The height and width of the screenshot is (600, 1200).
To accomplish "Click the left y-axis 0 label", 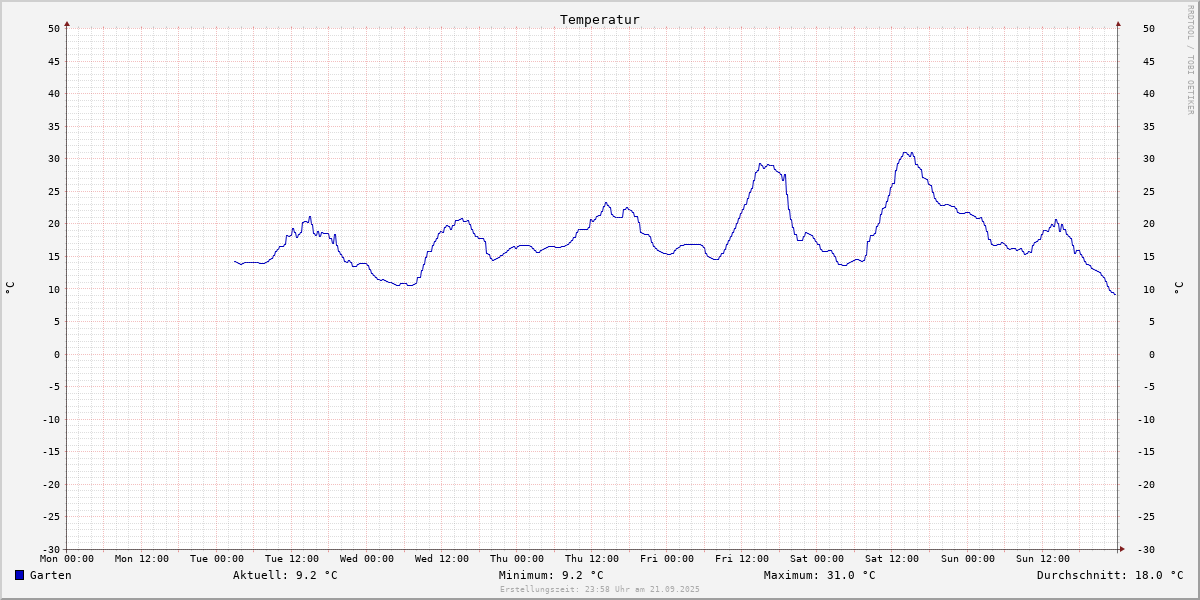I will [x=57, y=354].
